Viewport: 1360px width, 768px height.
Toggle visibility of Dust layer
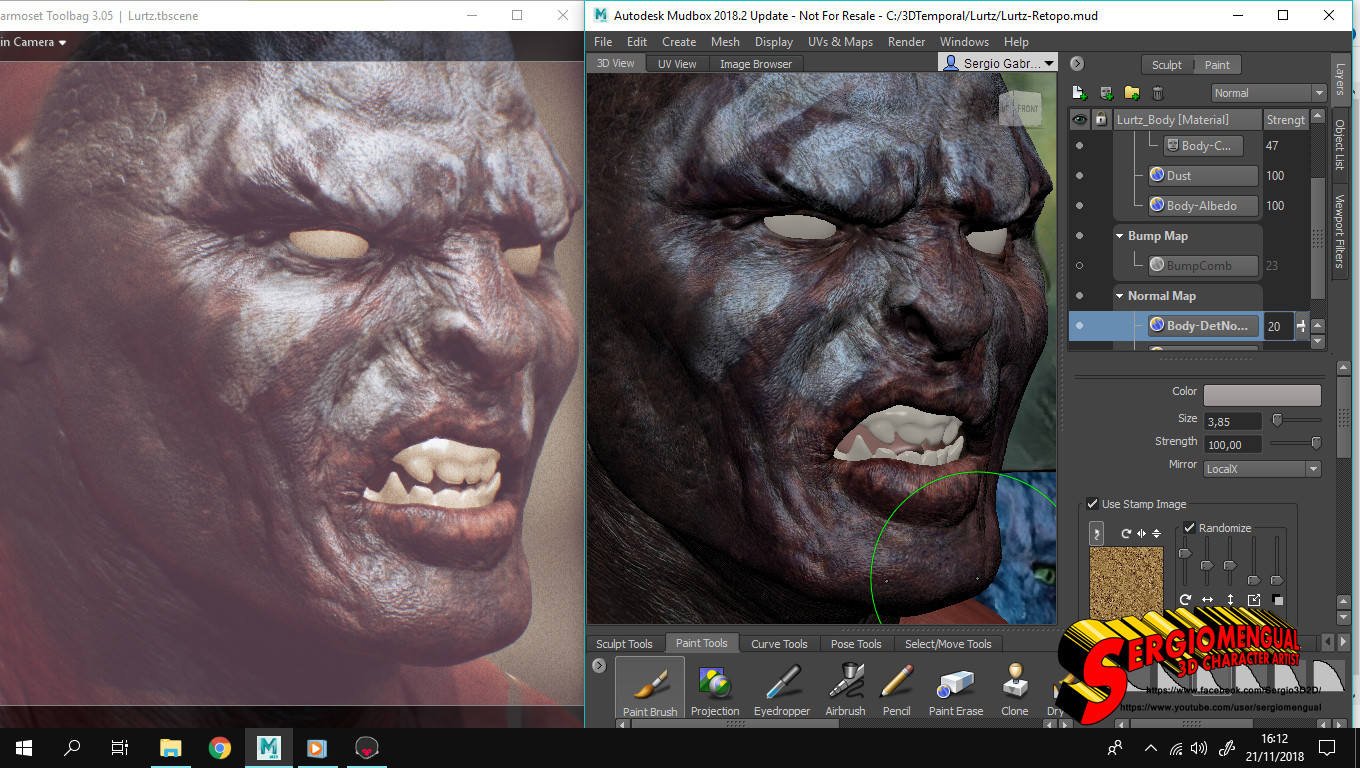pos(1079,176)
